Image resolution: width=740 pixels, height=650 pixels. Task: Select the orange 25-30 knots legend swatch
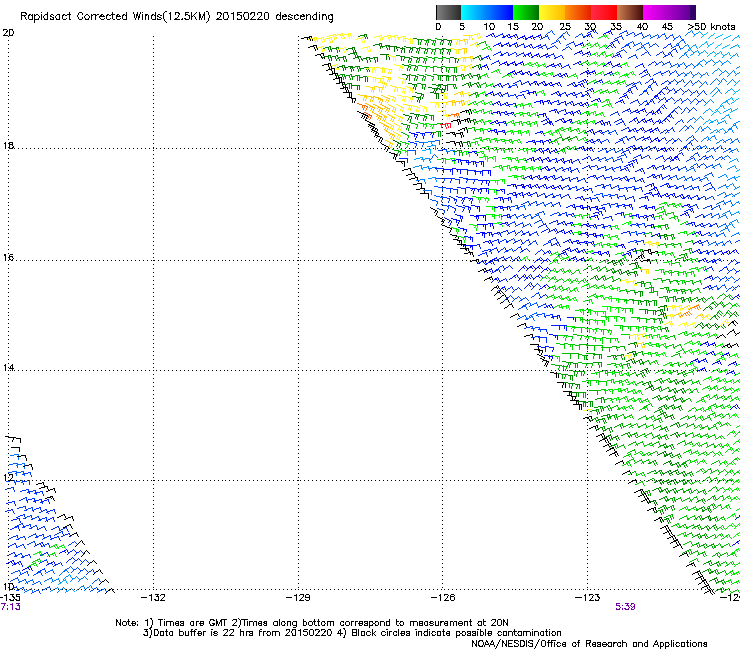(x=578, y=12)
